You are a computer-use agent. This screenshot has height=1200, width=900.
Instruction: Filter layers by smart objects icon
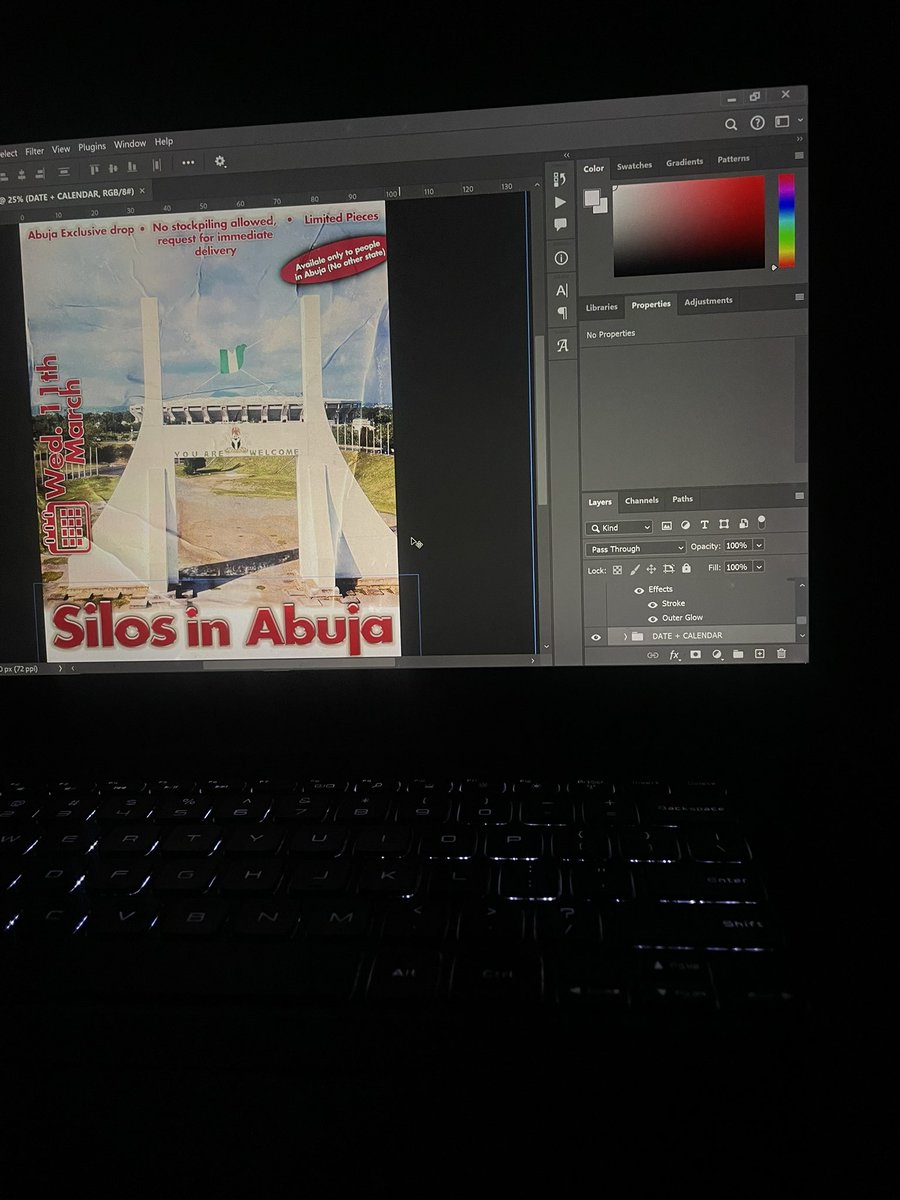coord(743,524)
